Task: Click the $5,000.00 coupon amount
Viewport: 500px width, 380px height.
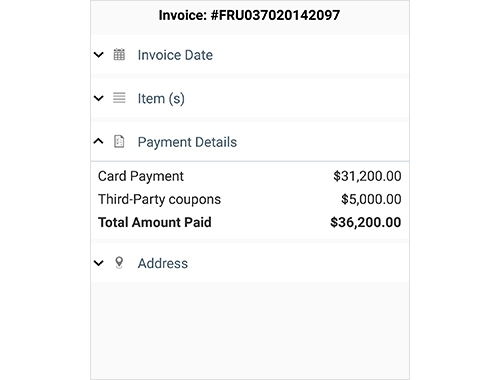Action: [371, 199]
